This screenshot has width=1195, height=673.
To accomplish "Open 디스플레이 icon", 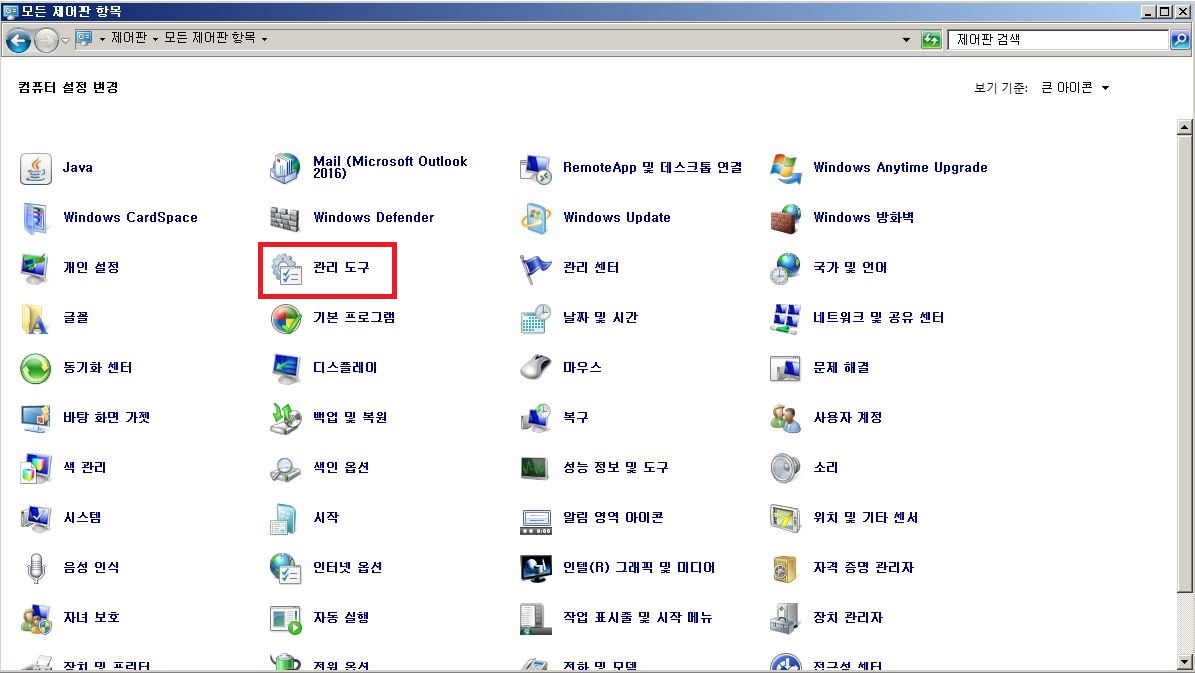I will click(x=285, y=368).
